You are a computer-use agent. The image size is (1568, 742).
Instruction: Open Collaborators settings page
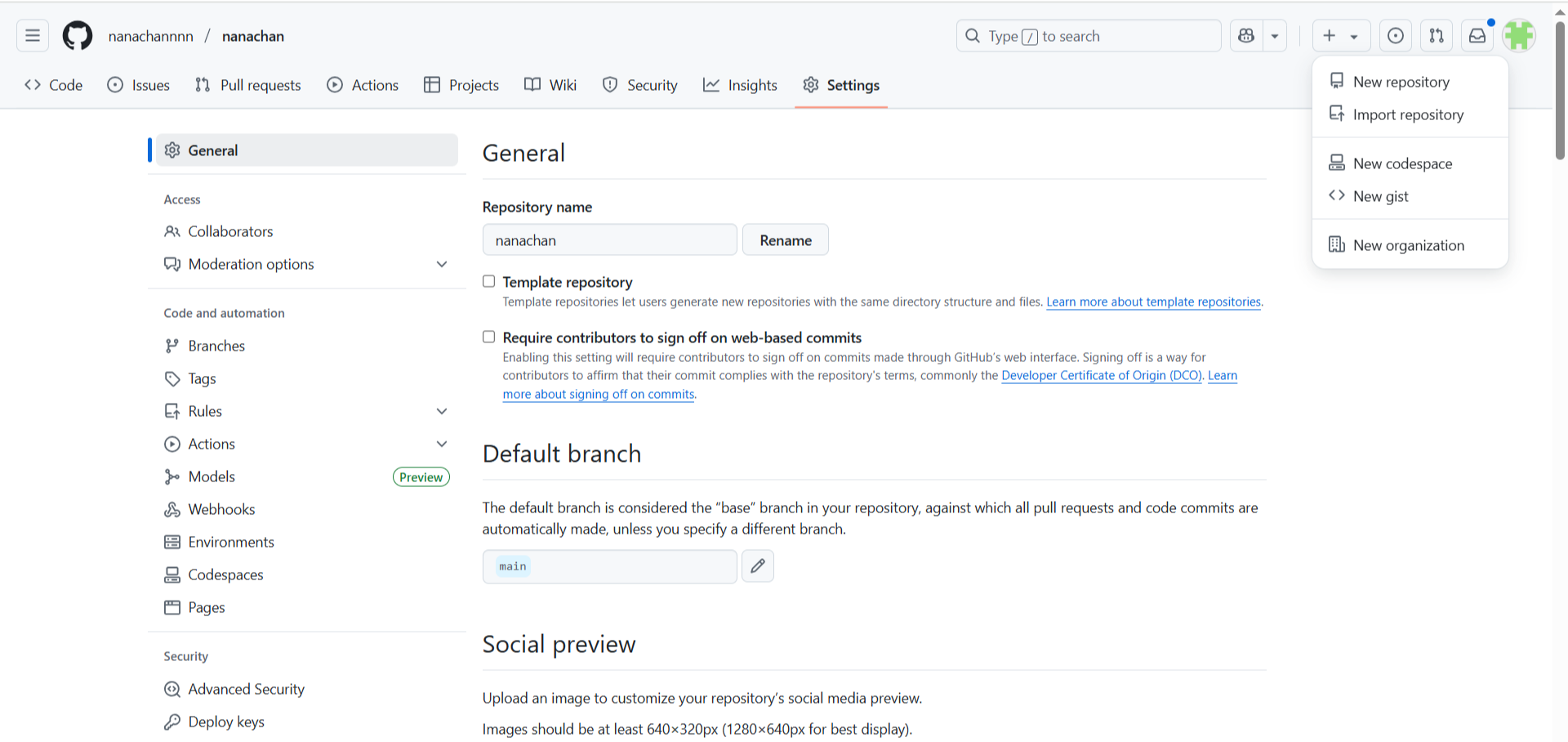(306, 232)
